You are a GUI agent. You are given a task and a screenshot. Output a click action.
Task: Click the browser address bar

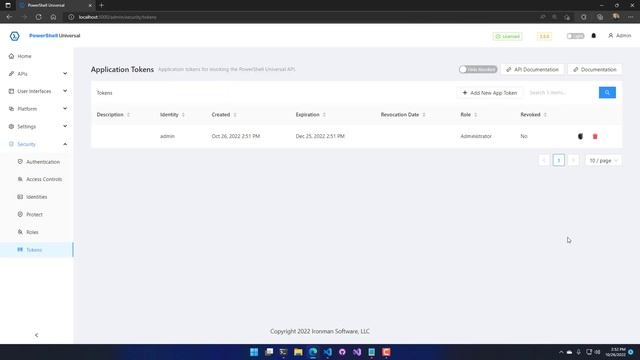click(x=302, y=17)
